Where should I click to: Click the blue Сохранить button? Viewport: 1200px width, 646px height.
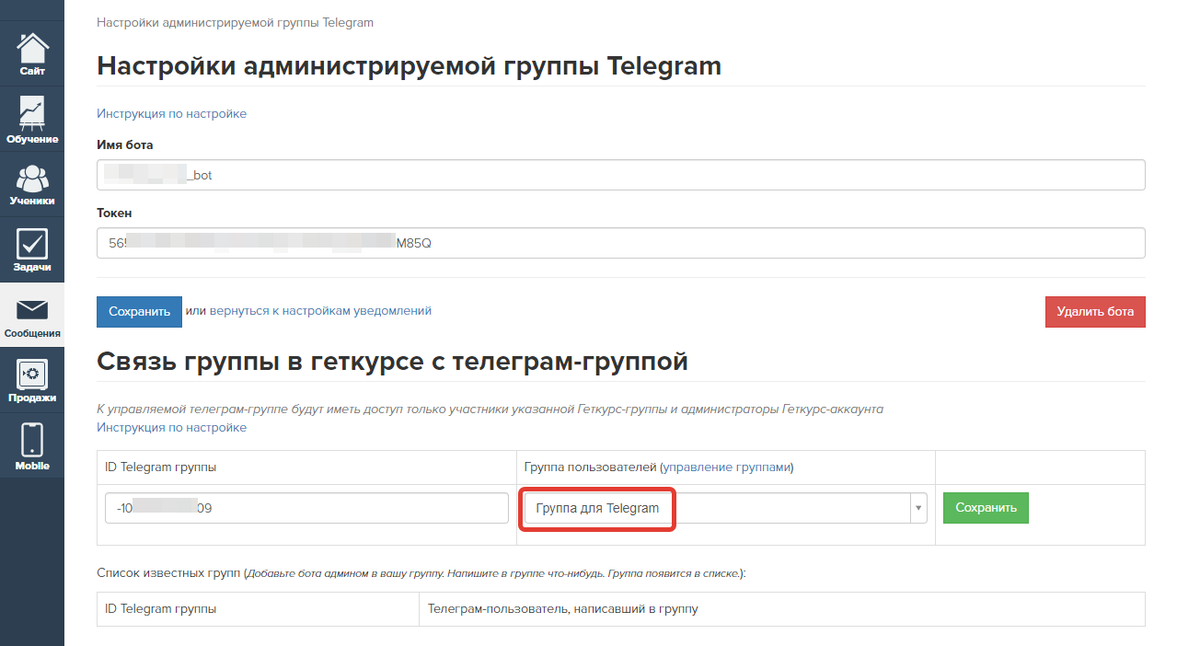click(x=139, y=311)
